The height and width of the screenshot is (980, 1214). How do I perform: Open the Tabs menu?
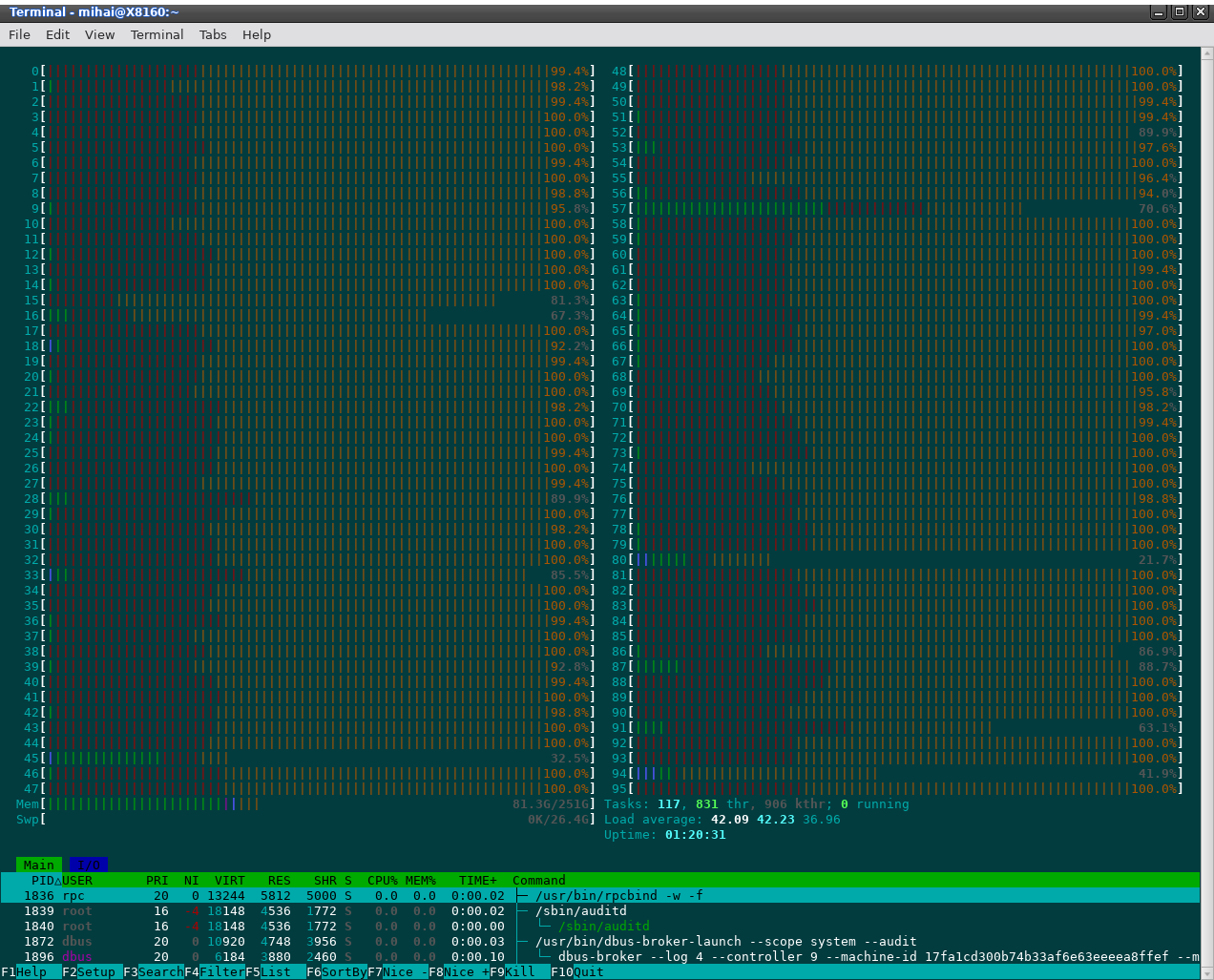pos(213,34)
